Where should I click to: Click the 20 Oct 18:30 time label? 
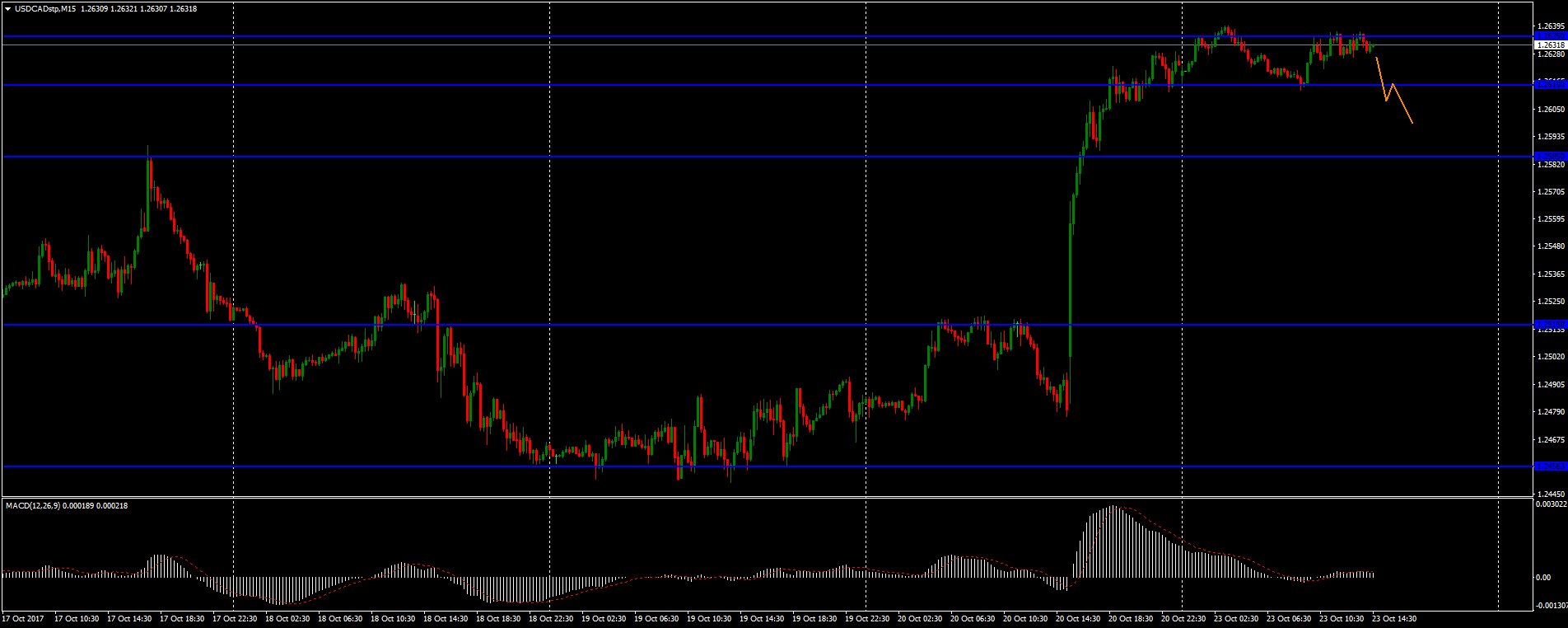(1131, 618)
